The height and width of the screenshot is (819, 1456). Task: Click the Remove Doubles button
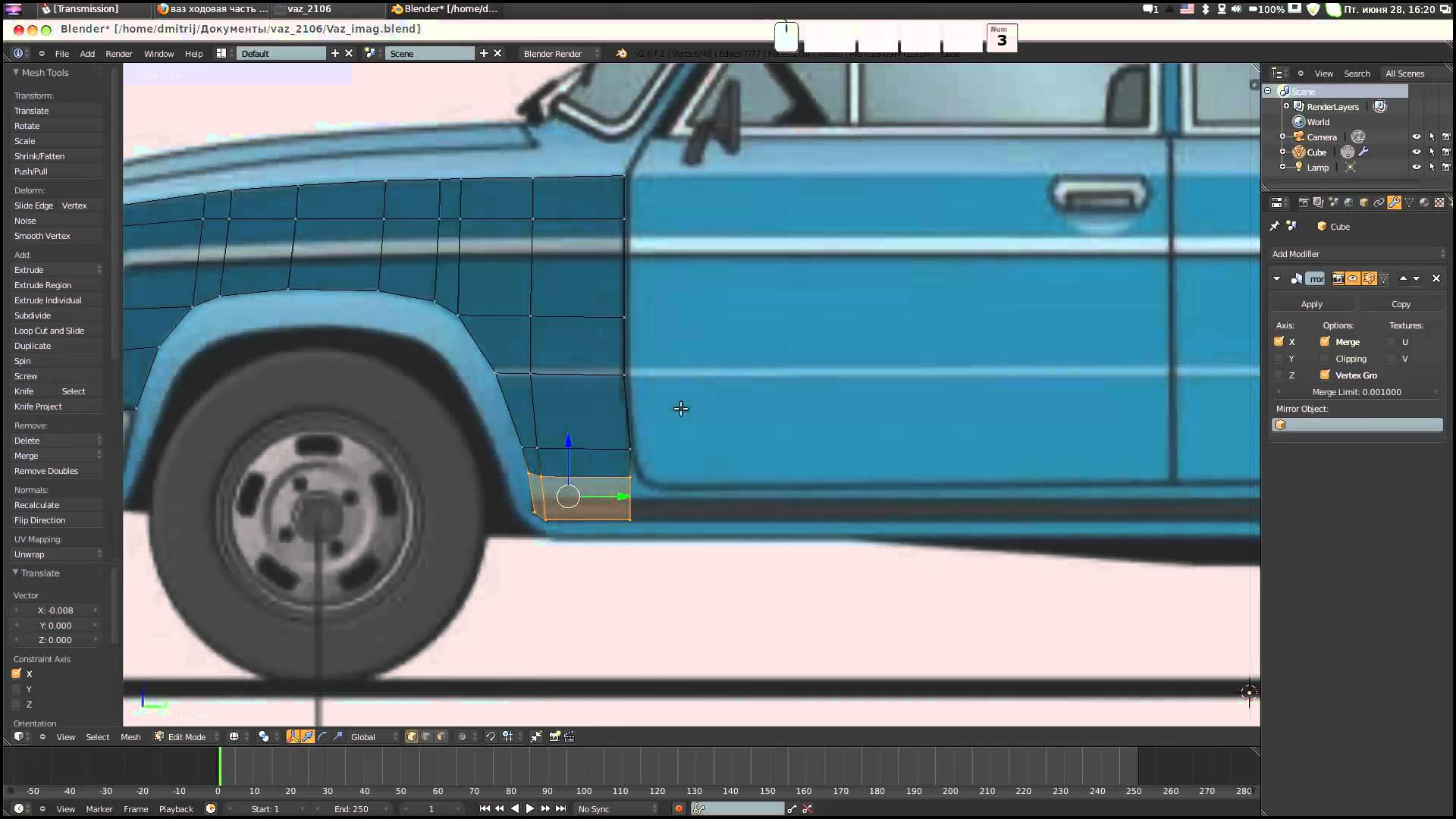pyautogui.click(x=46, y=471)
